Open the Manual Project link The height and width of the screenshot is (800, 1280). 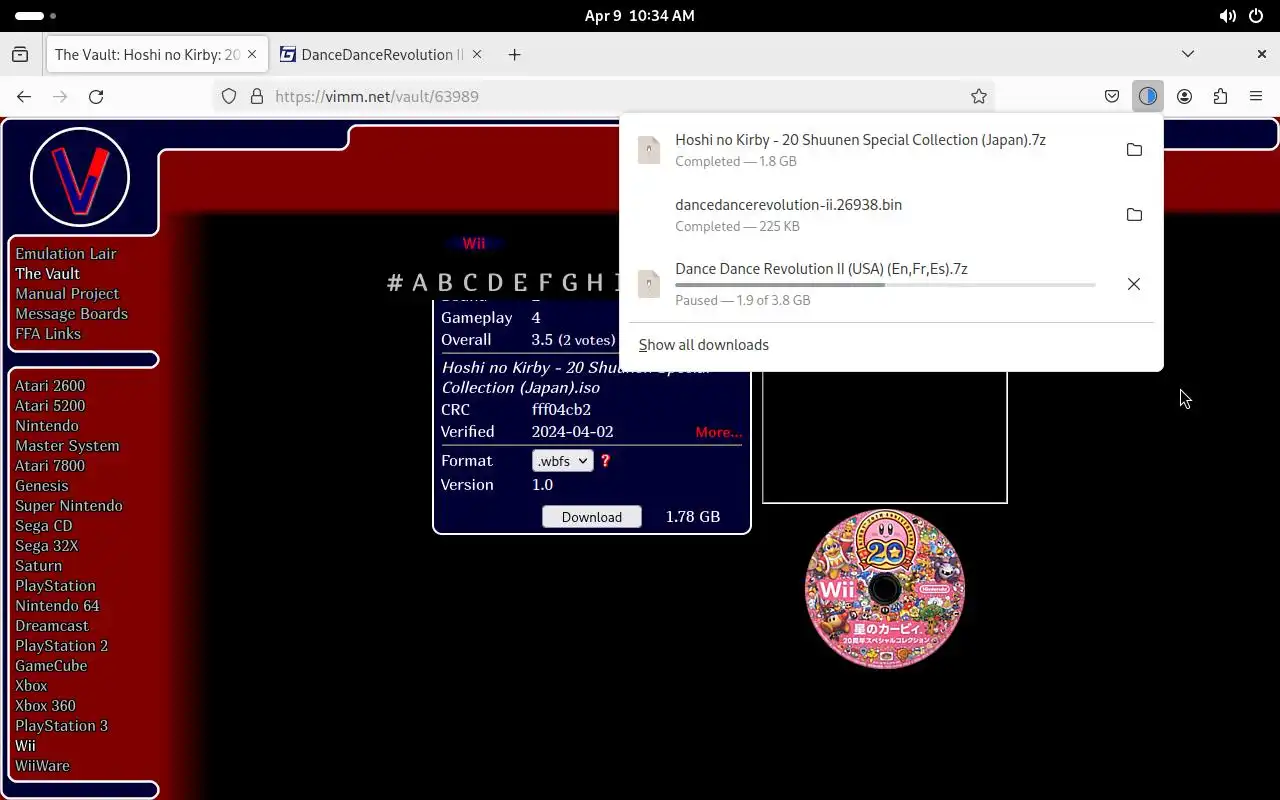(x=67, y=294)
